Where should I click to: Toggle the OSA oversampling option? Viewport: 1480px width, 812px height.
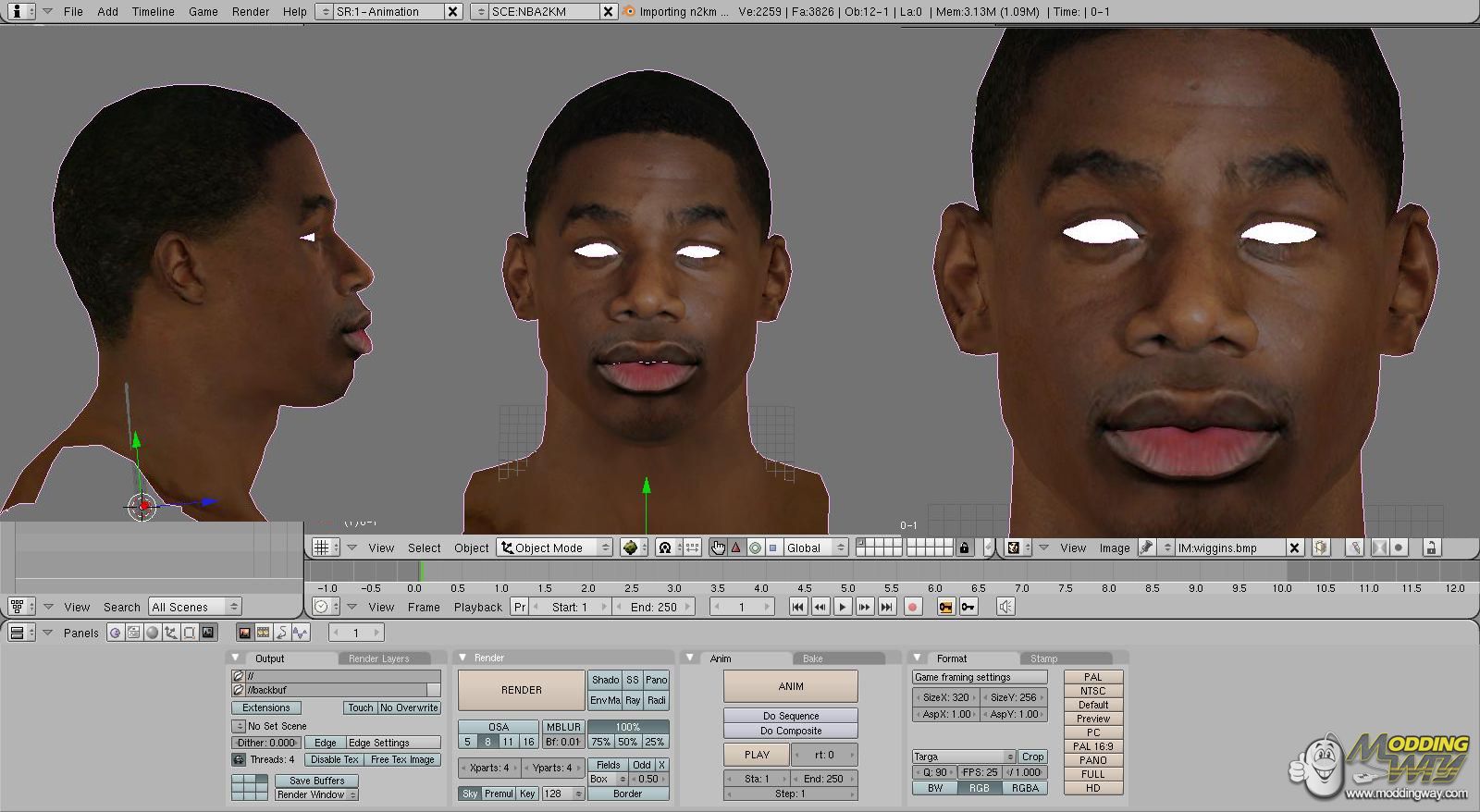pyautogui.click(x=498, y=727)
